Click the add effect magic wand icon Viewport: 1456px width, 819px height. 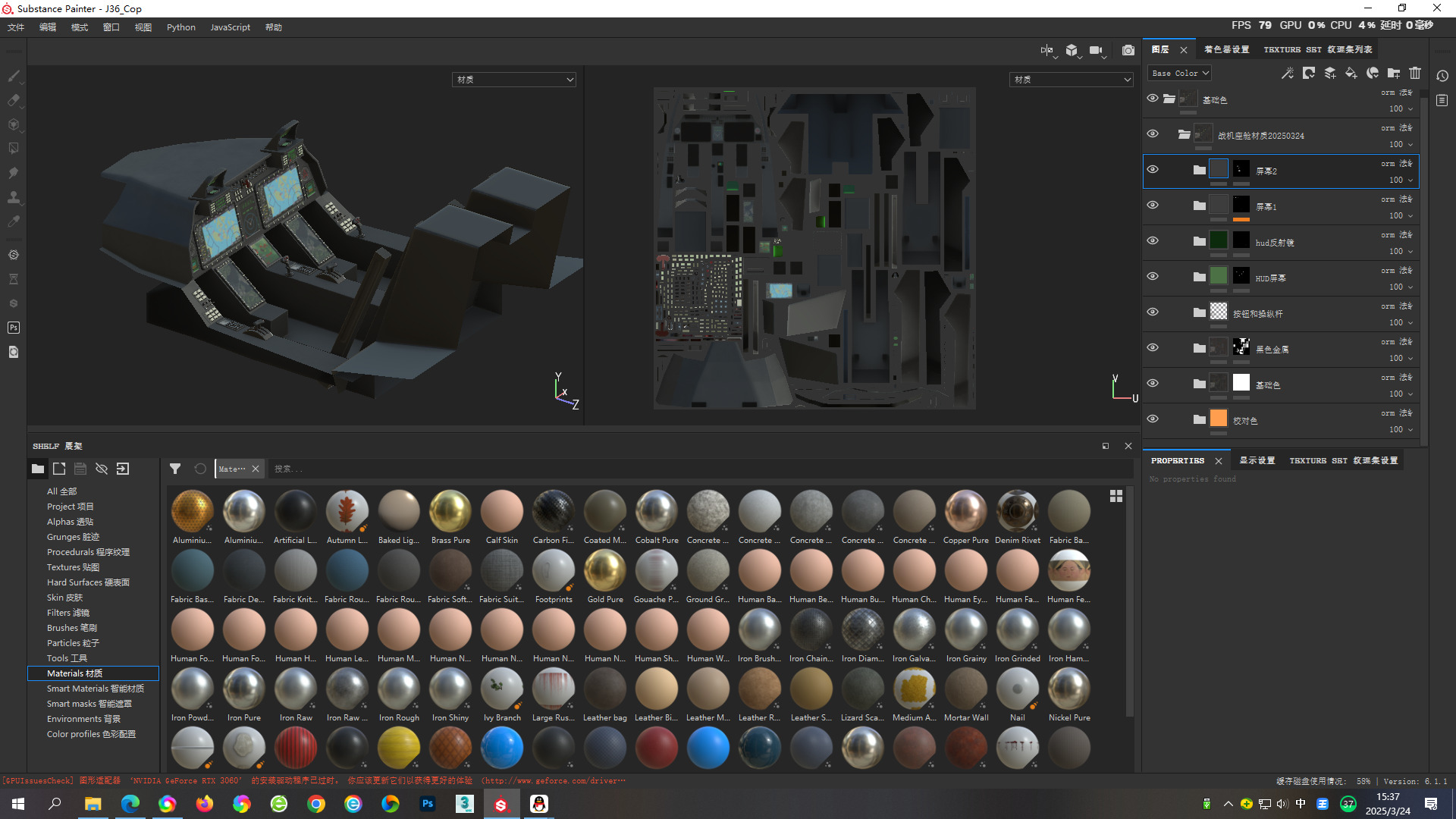1287,74
